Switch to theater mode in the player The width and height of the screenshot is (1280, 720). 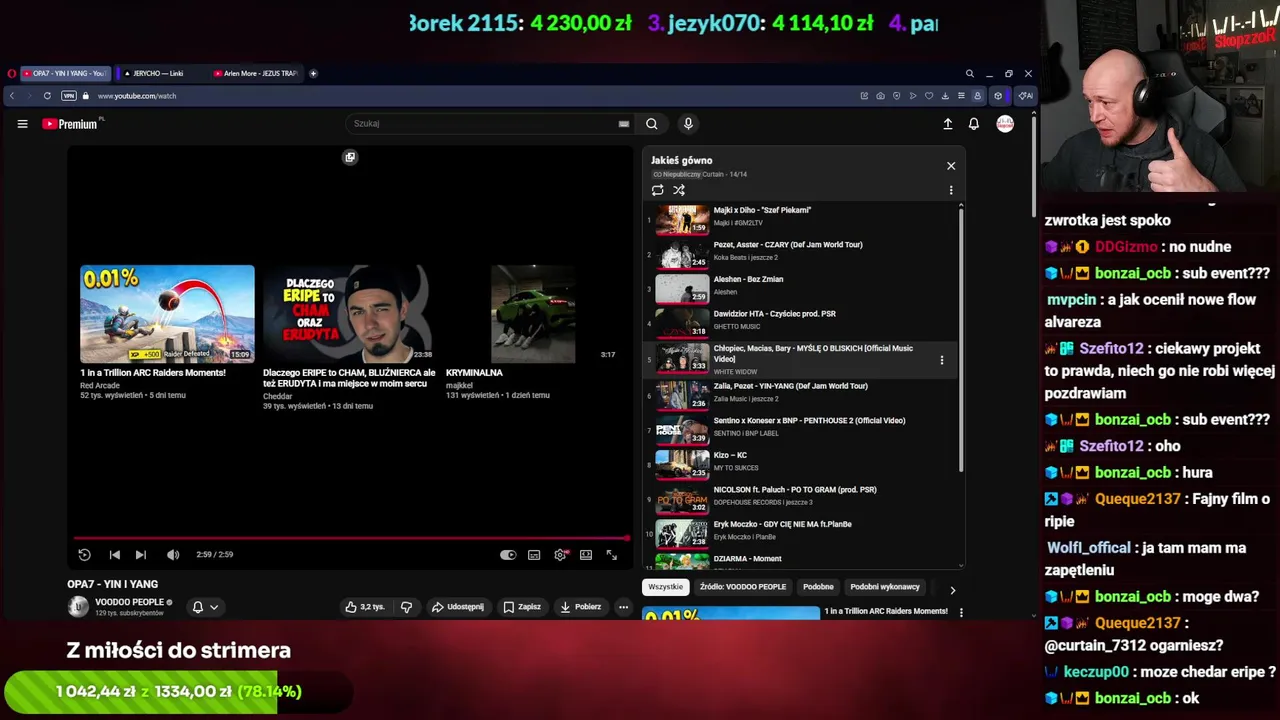586,555
